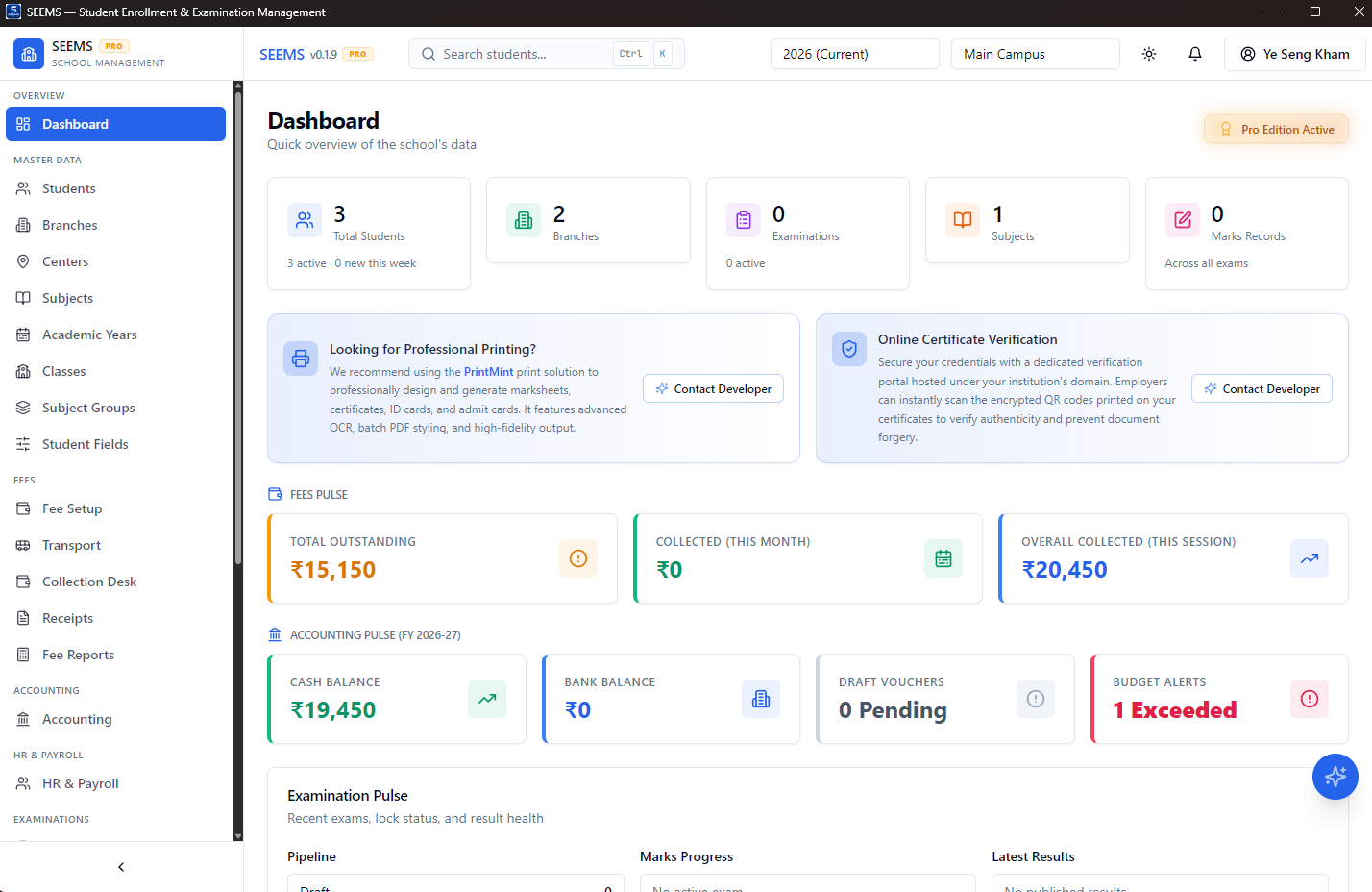This screenshot has height=892, width=1372.
Task: Toggle the light/dark theme sun icon
Action: (x=1149, y=54)
